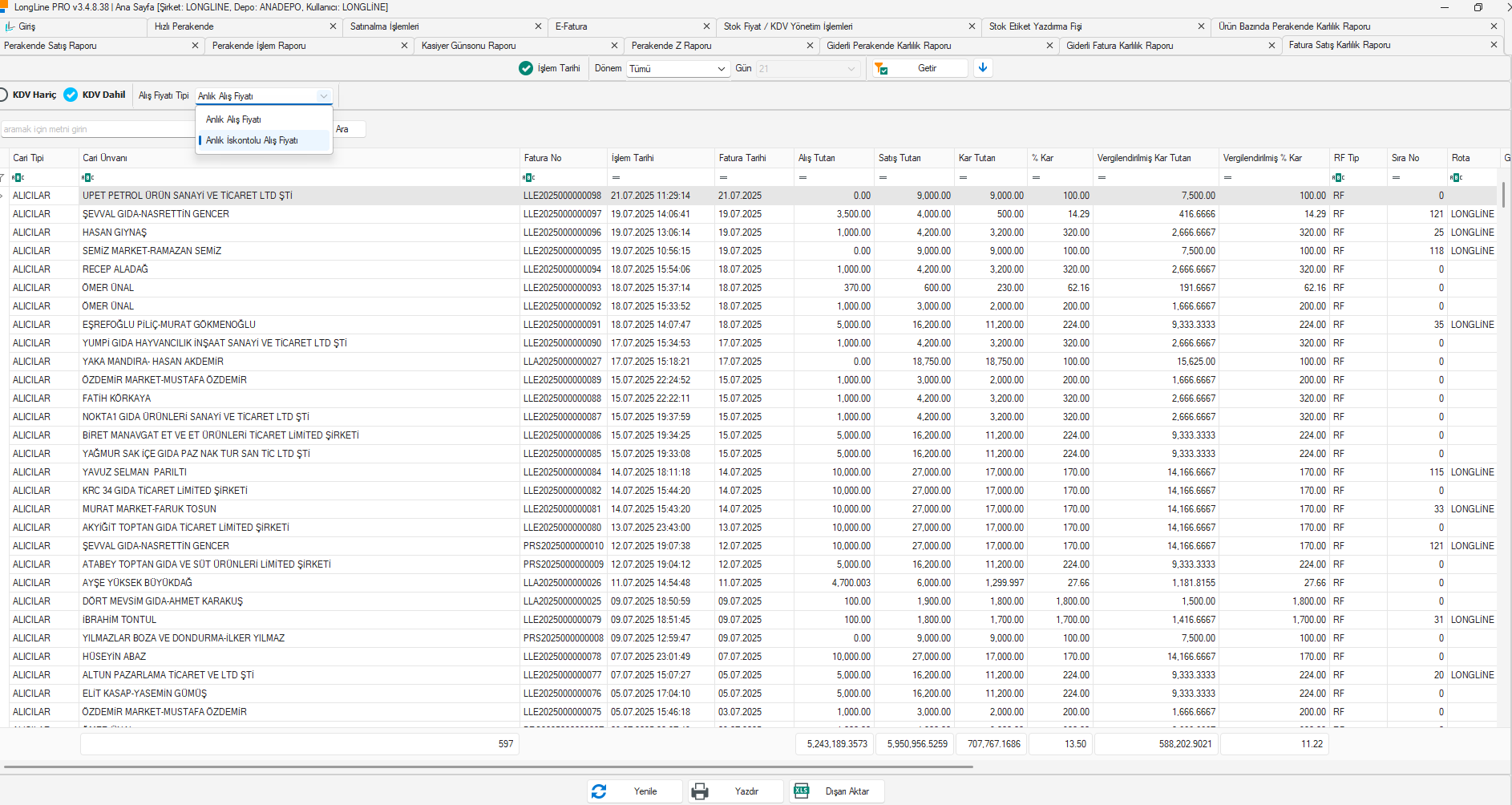Choose Anlık İskontolu Alış Fiyatı option
The height and width of the screenshot is (805, 1512).
coord(252,140)
